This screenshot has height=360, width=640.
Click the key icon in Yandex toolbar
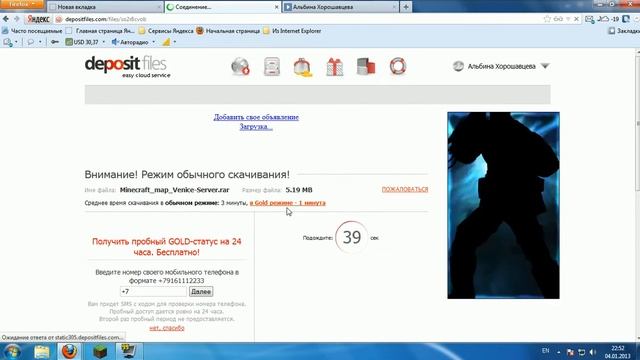(55, 42)
